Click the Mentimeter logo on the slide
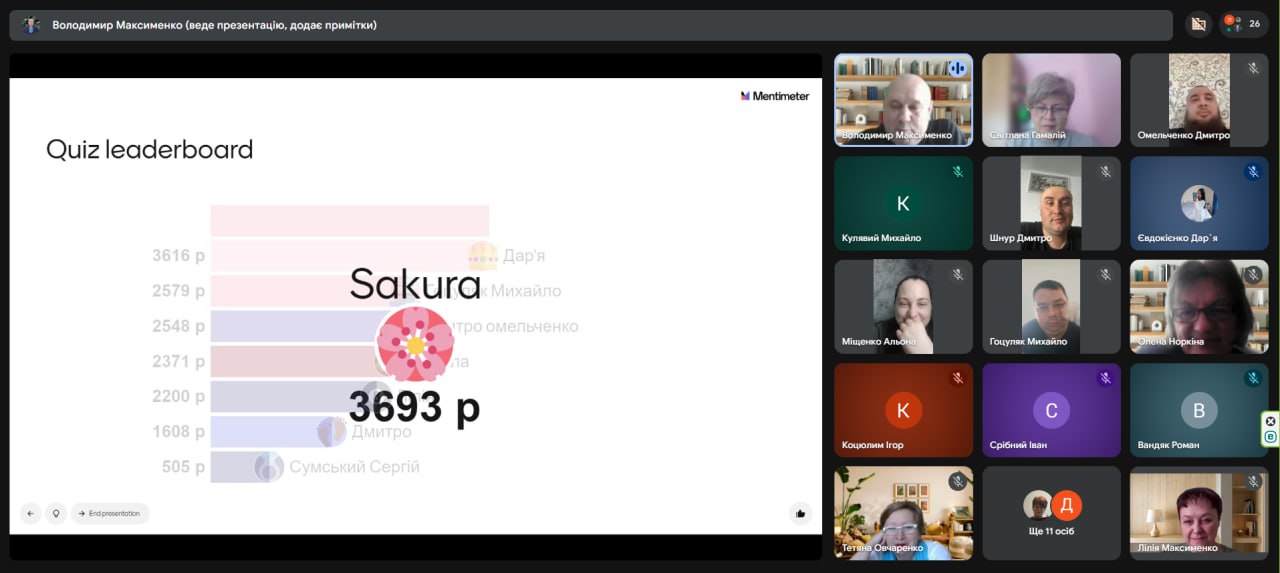The image size is (1280, 573). tap(775, 96)
